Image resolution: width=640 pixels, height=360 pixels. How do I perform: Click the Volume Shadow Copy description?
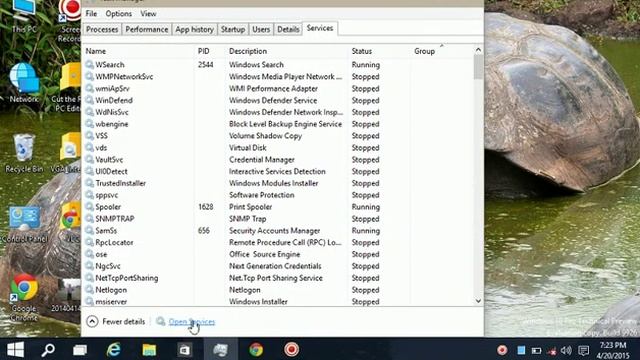[x=265, y=136]
